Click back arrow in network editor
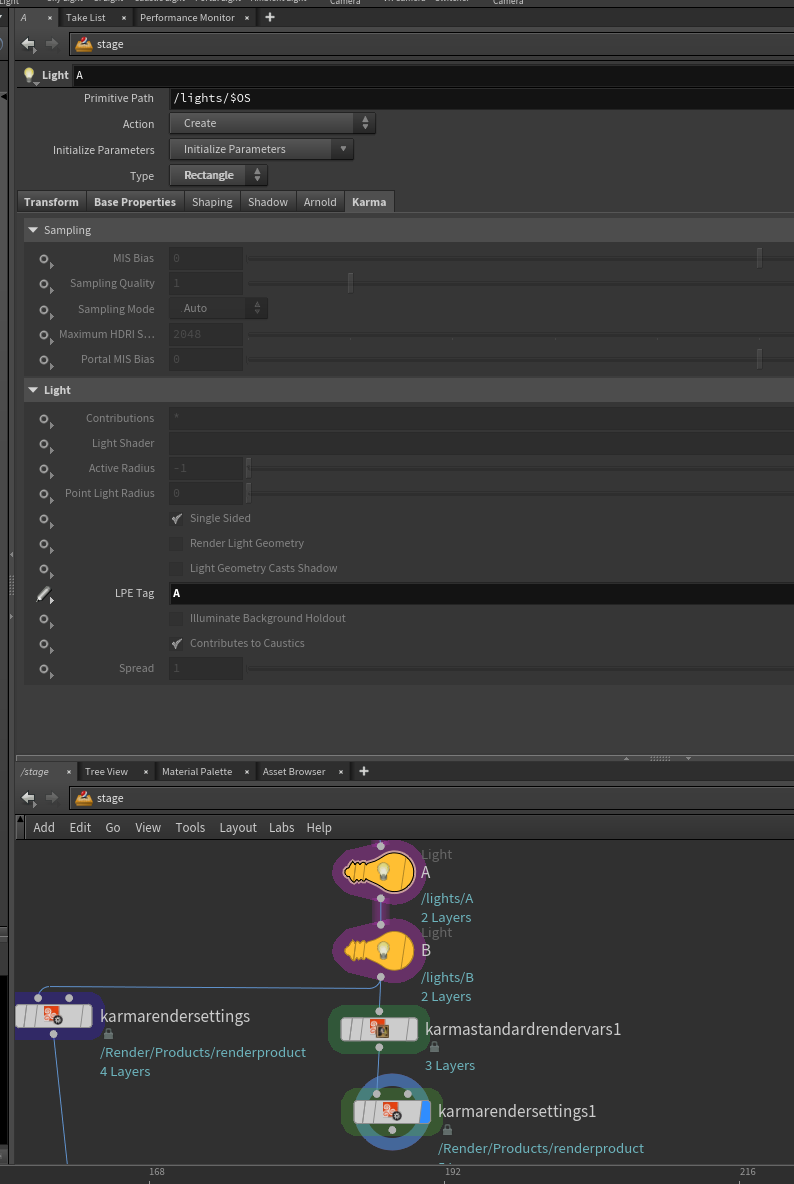794x1184 pixels. point(29,798)
